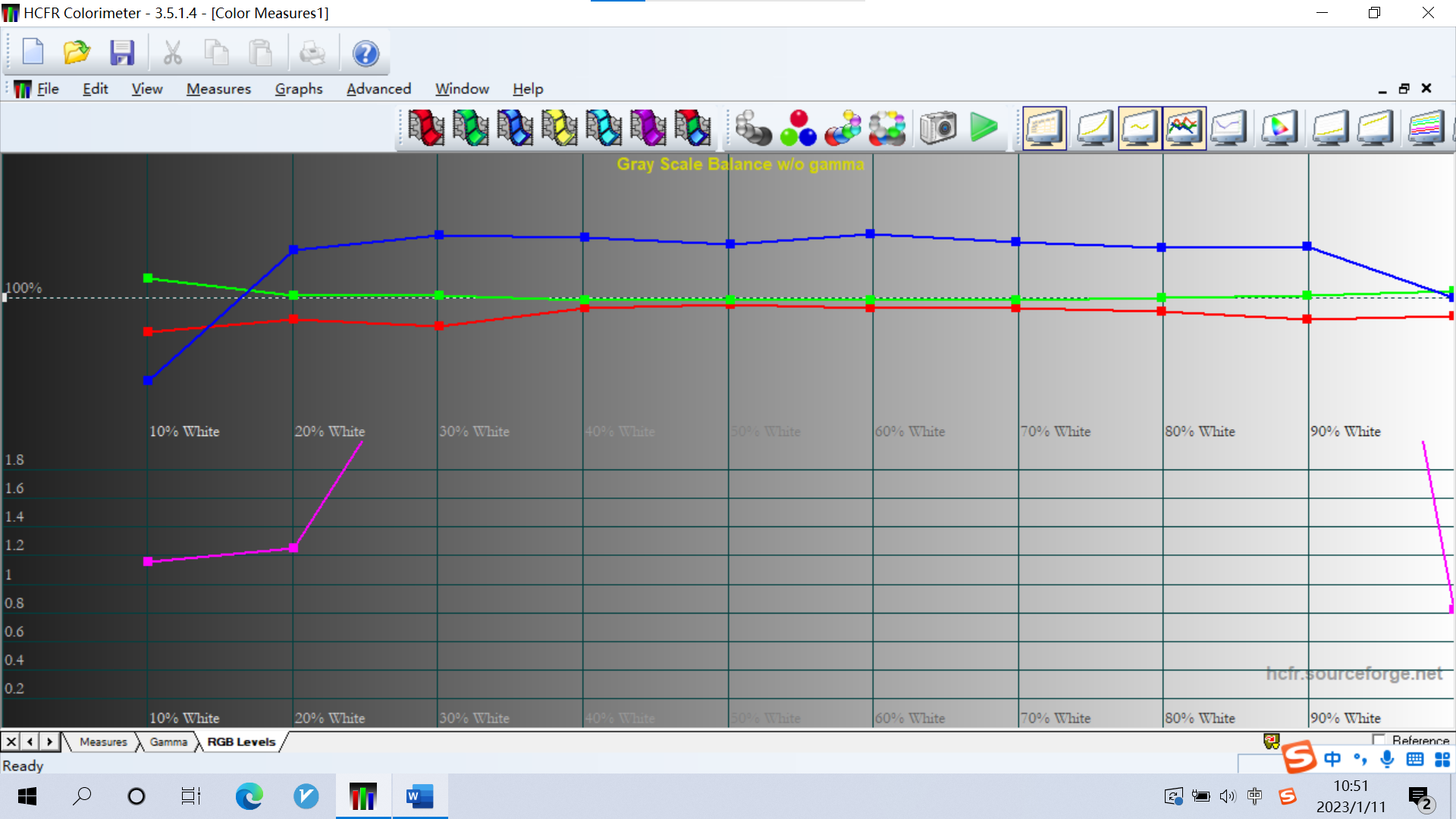Click the RGB primaries measure icon
This screenshot has width=1456, height=819.
(x=798, y=127)
